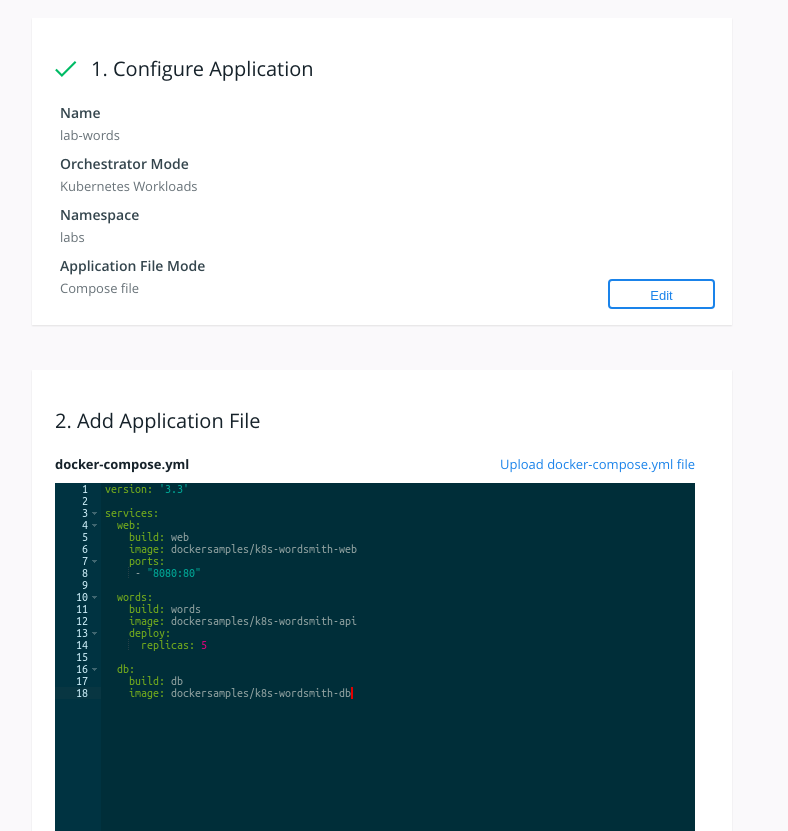Open the Upload docker-compose.yml file link
This screenshot has width=788, height=831.
(597, 464)
